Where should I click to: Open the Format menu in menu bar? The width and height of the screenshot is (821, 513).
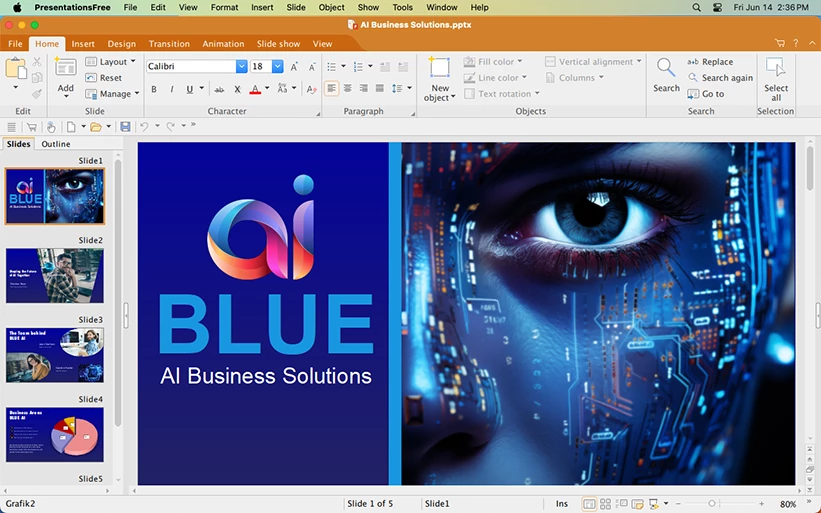(224, 7)
